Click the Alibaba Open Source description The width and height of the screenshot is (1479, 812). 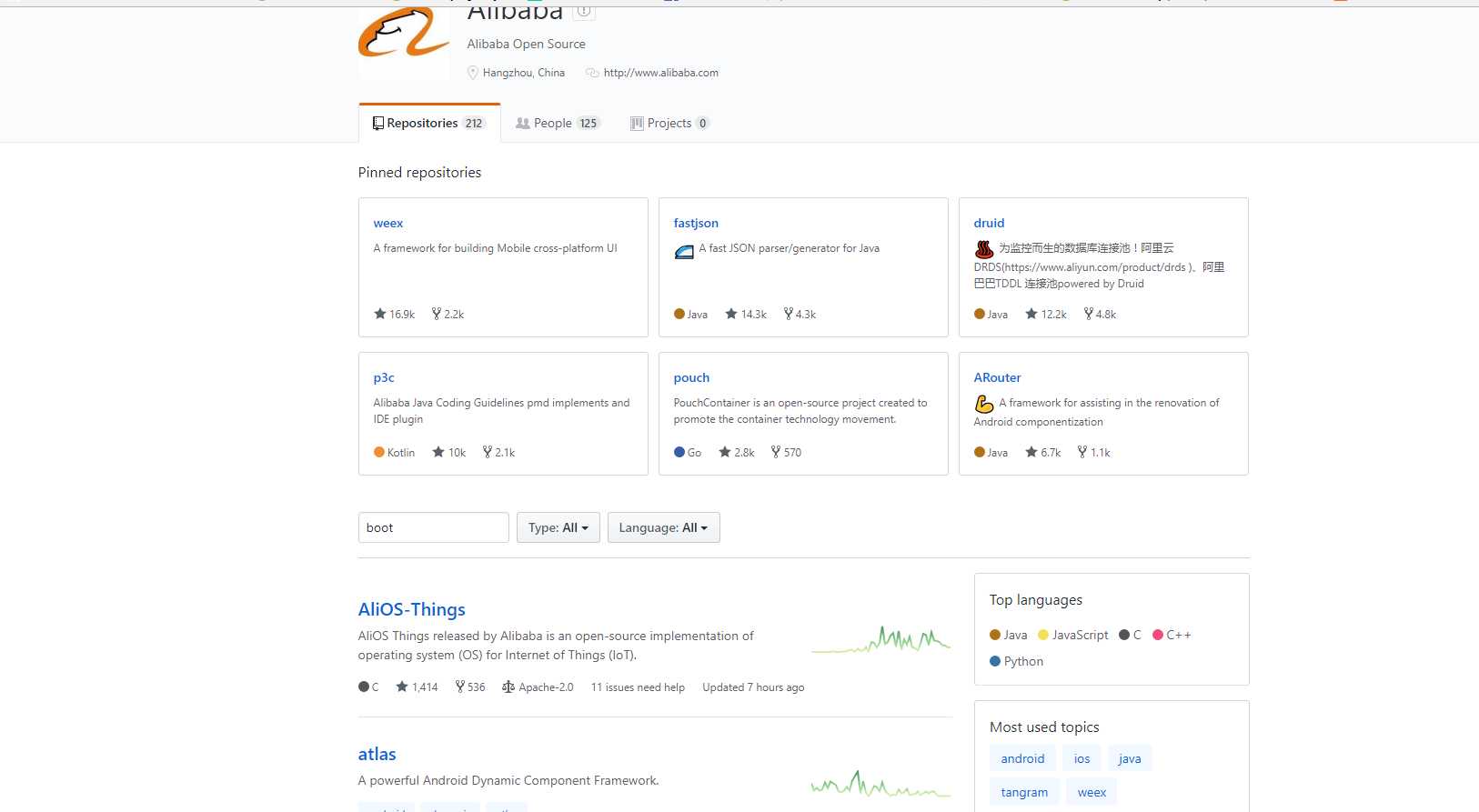(x=526, y=44)
